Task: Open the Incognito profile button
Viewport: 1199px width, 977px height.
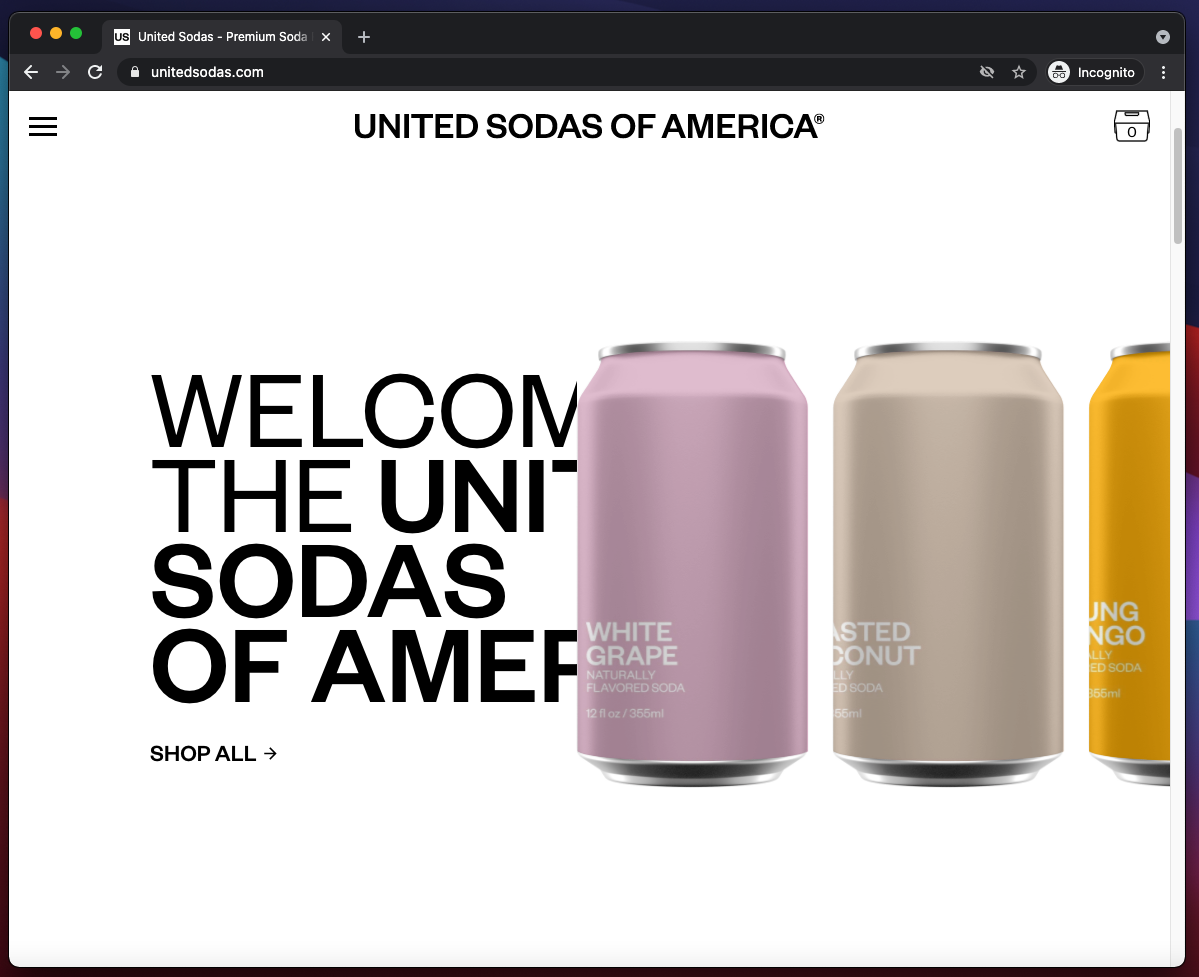Action: [1093, 72]
